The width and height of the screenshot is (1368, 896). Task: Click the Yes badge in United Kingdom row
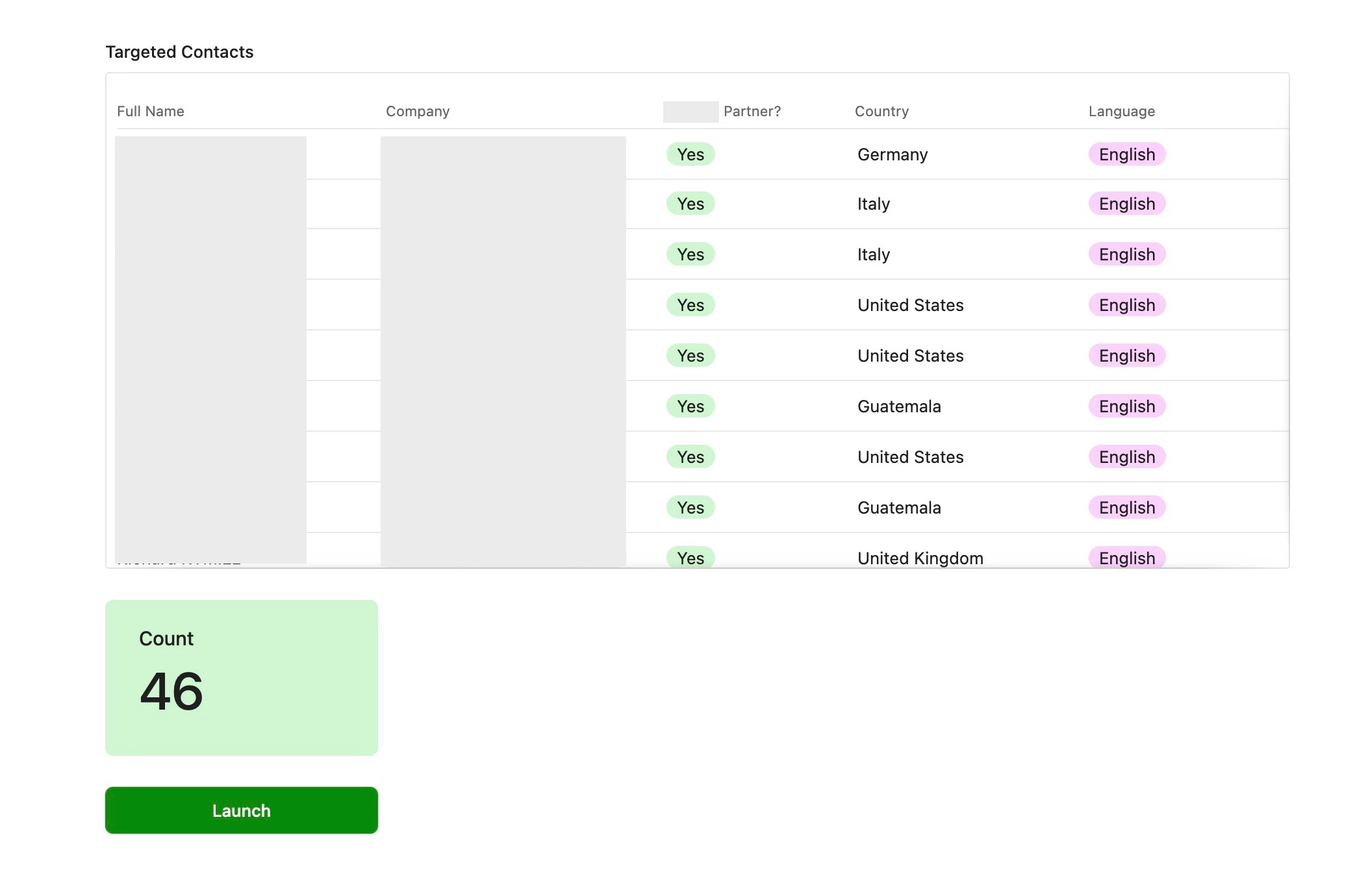pyautogui.click(x=690, y=558)
